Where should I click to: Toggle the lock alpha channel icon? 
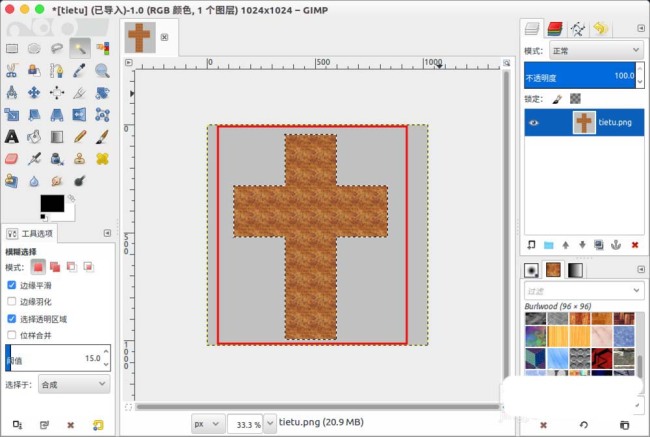point(575,99)
